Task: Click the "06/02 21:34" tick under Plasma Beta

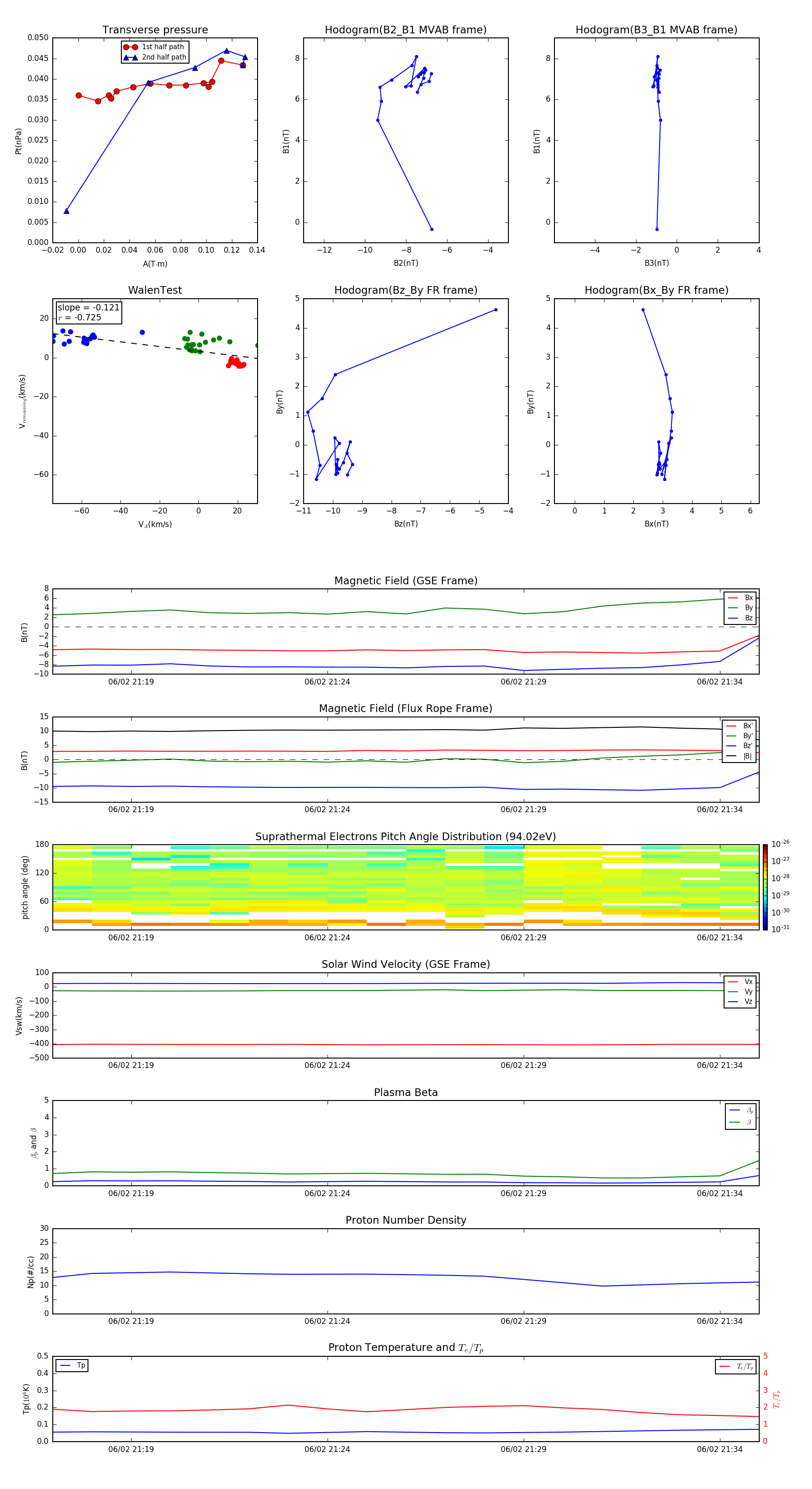Action: point(720,1193)
